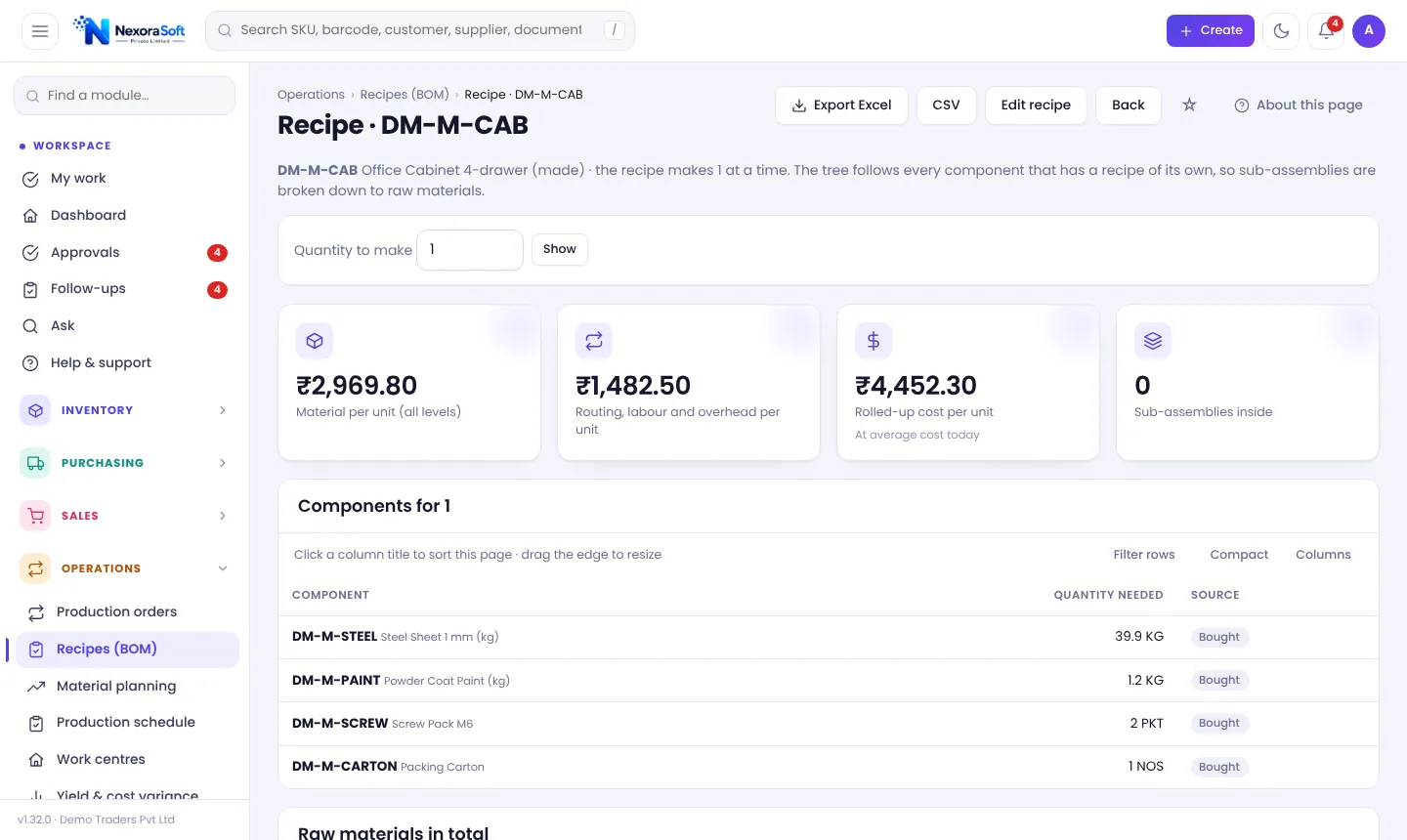Sort by the Component column header

pos(330,595)
